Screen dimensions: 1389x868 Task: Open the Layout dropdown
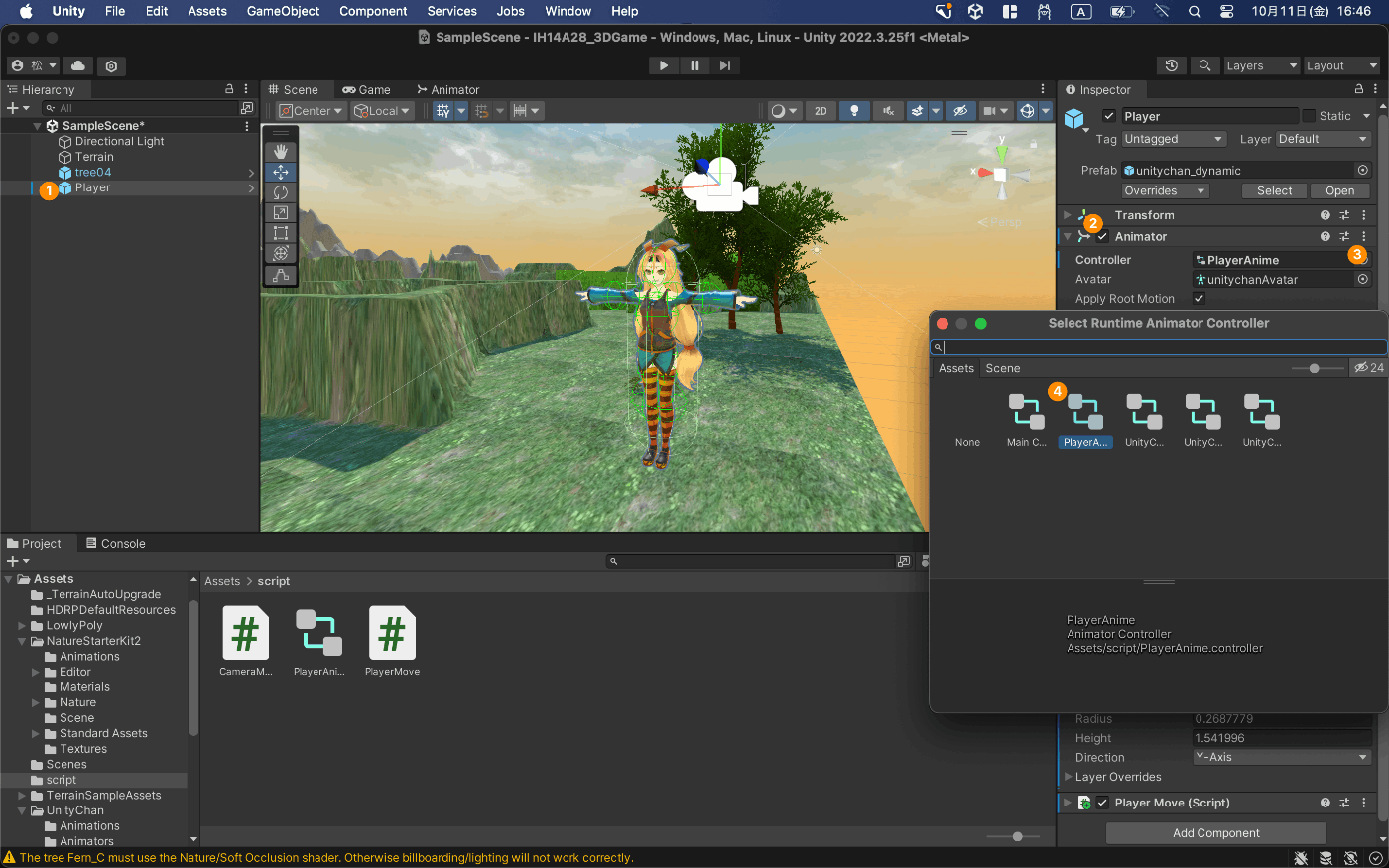tap(1341, 65)
